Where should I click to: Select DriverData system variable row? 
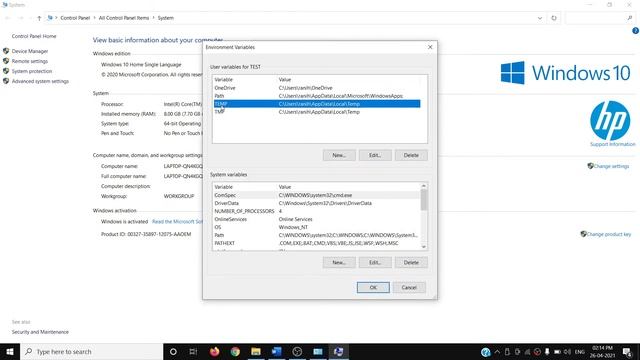point(316,203)
